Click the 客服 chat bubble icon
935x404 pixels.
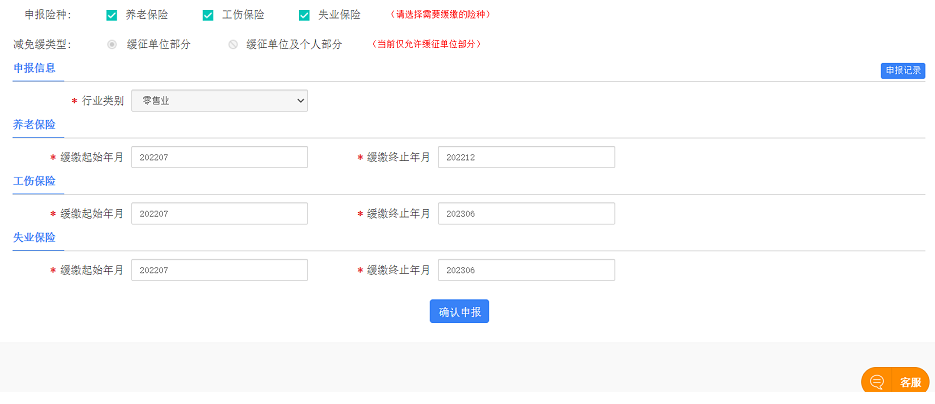(877, 382)
